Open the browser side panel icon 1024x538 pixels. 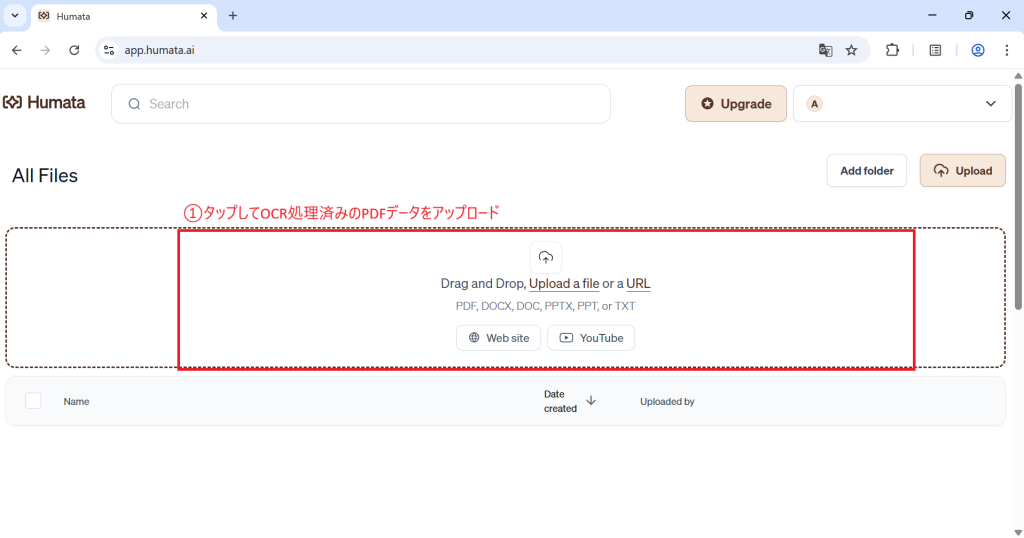point(935,50)
